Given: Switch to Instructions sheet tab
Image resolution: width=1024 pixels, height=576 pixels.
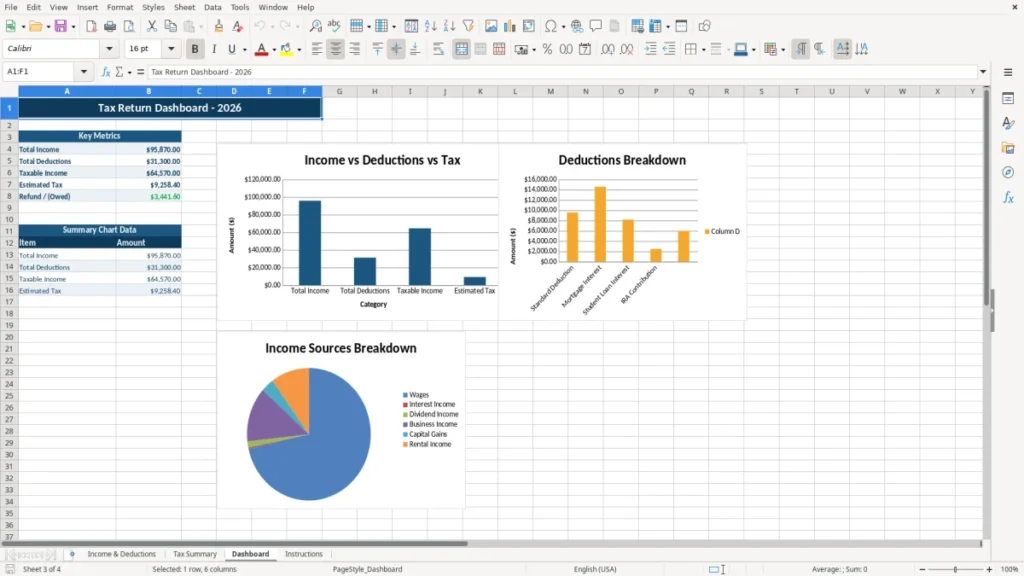Looking at the screenshot, I should coord(304,554).
